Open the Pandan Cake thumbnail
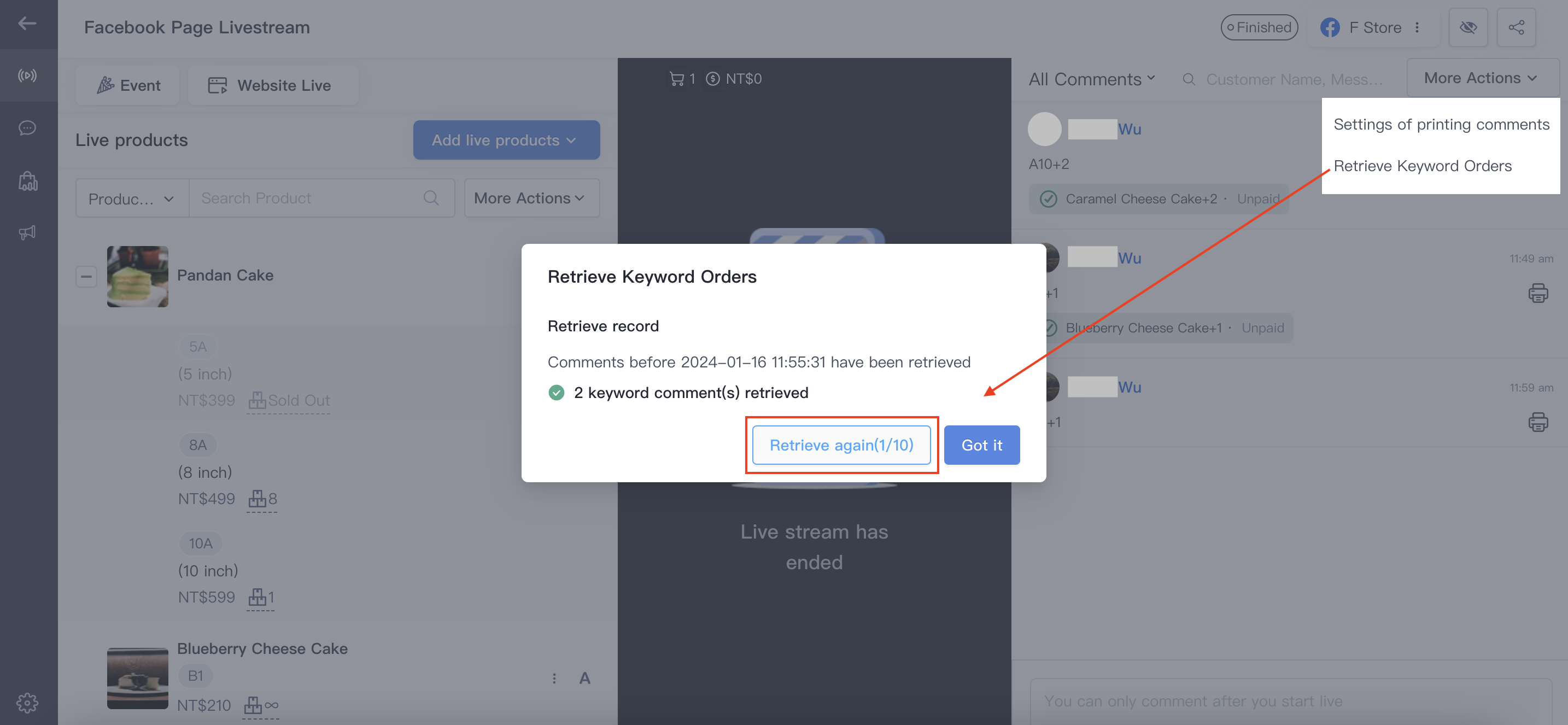The width and height of the screenshot is (1568, 725). click(138, 276)
